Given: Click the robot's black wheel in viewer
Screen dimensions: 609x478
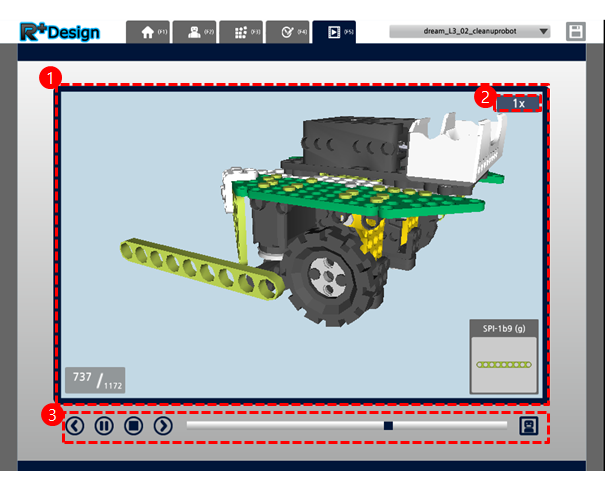Looking at the screenshot, I should tap(329, 276).
